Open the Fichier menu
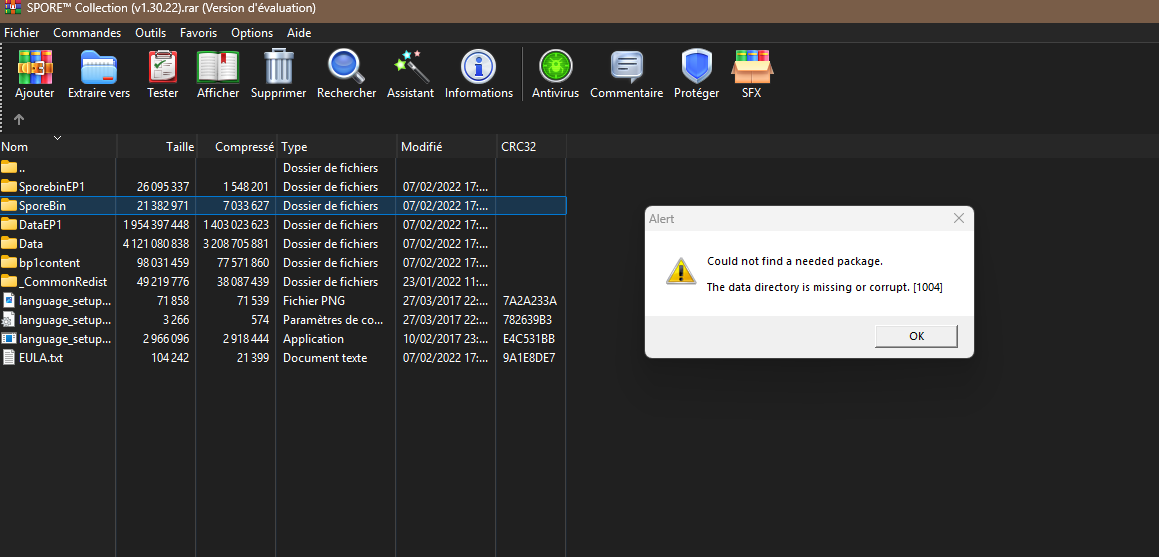Screen dimensions: 1159x557 point(21,33)
